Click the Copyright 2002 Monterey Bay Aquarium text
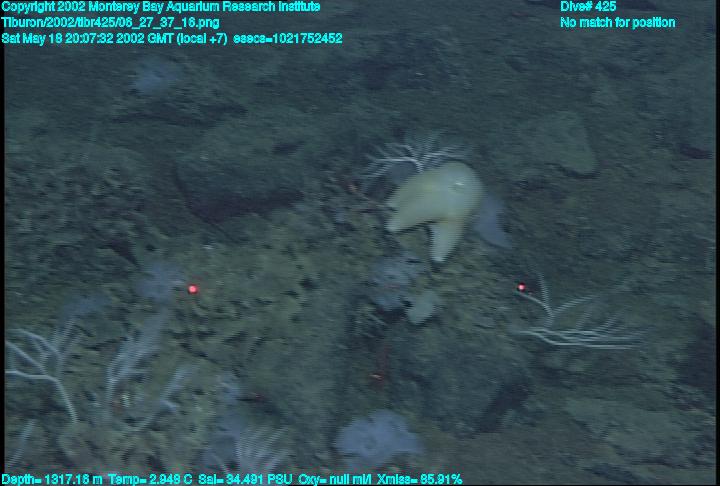The width and height of the screenshot is (720, 486). [x=161, y=7]
